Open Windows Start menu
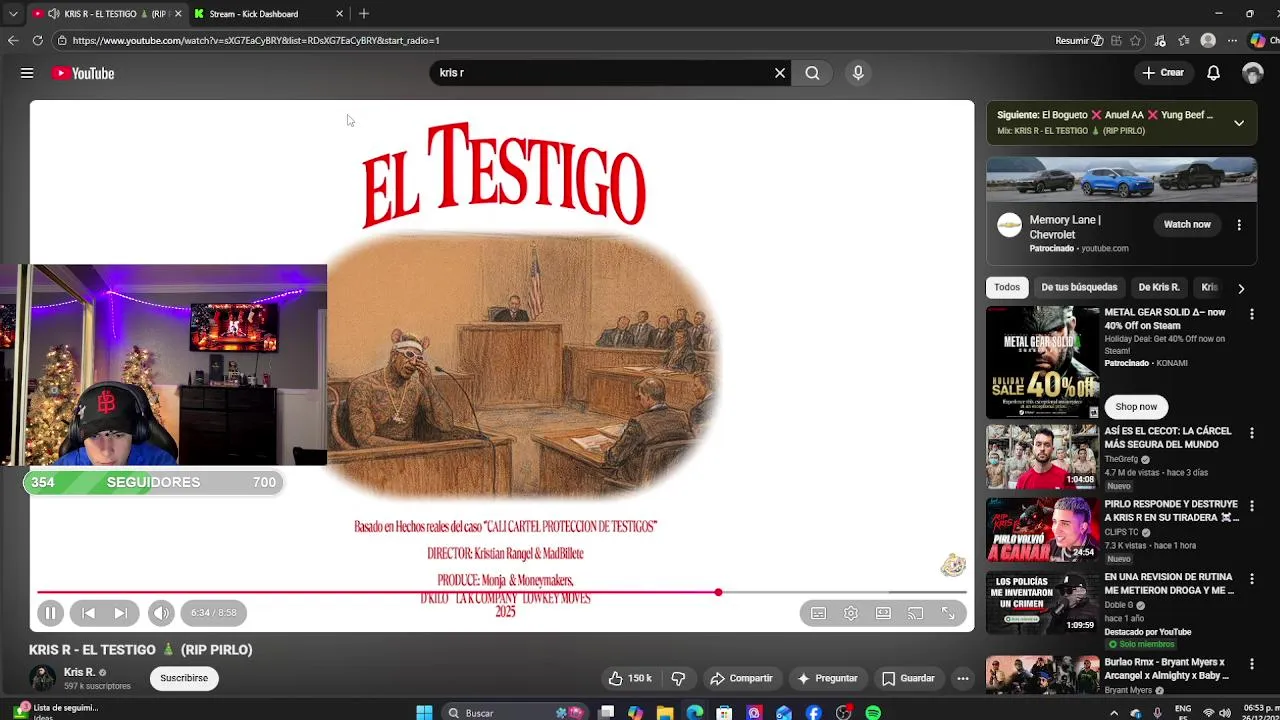This screenshot has height=720, width=1280. [424, 712]
